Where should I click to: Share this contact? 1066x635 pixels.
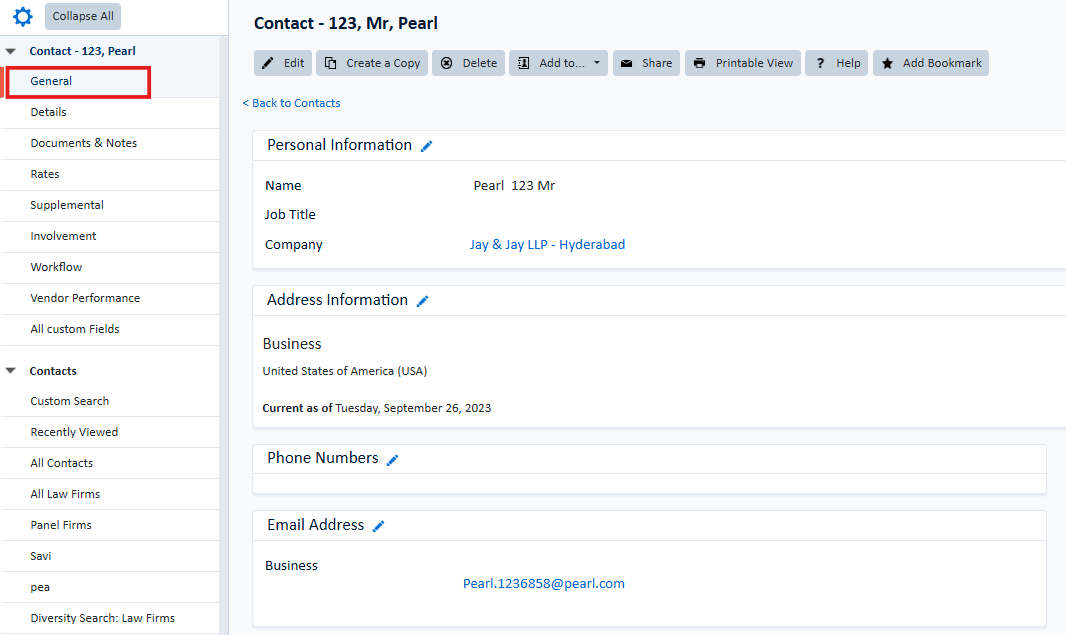pyautogui.click(x=646, y=63)
